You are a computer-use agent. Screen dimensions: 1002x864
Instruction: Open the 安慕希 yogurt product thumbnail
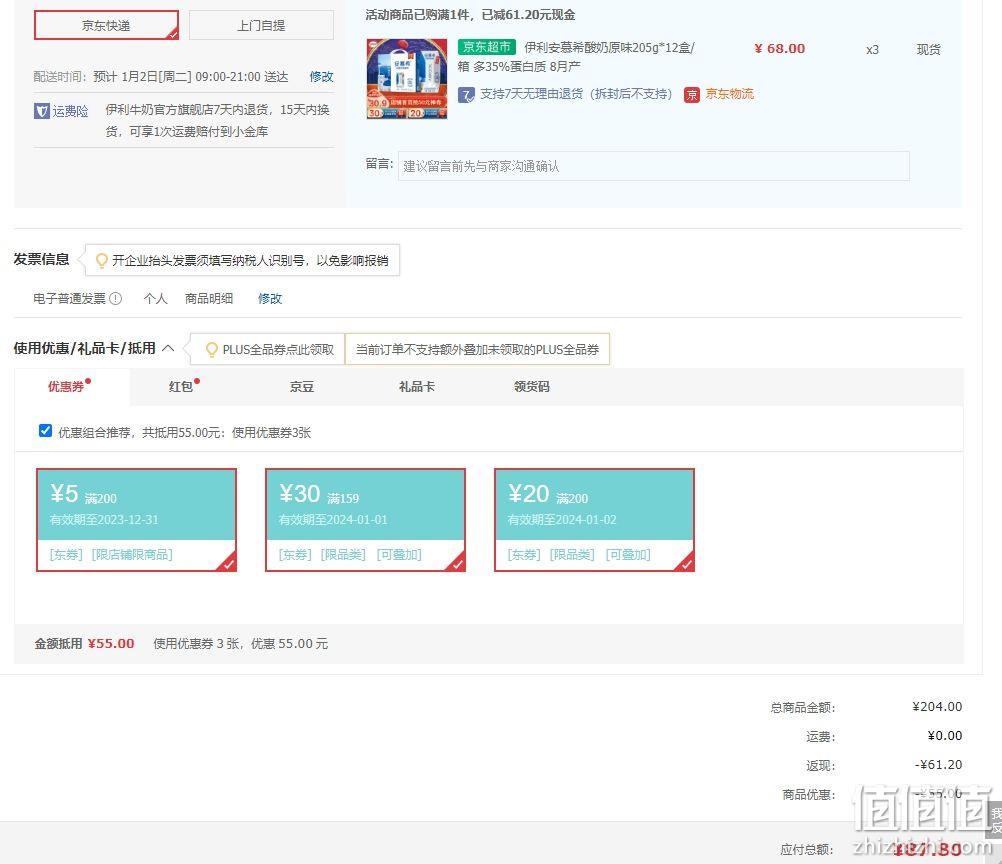(x=407, y=79)
